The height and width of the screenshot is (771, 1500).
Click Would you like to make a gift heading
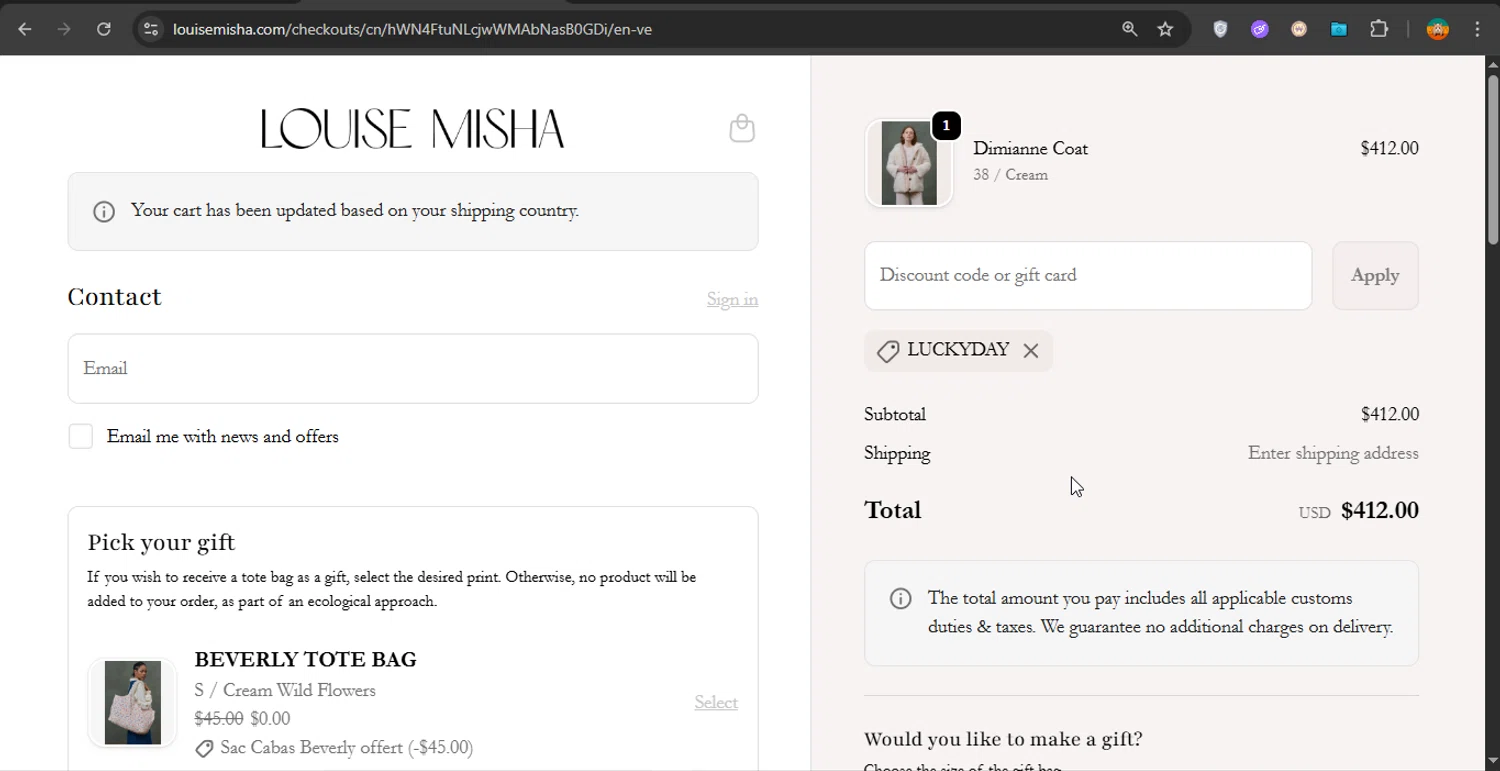tap(1003, 740)
